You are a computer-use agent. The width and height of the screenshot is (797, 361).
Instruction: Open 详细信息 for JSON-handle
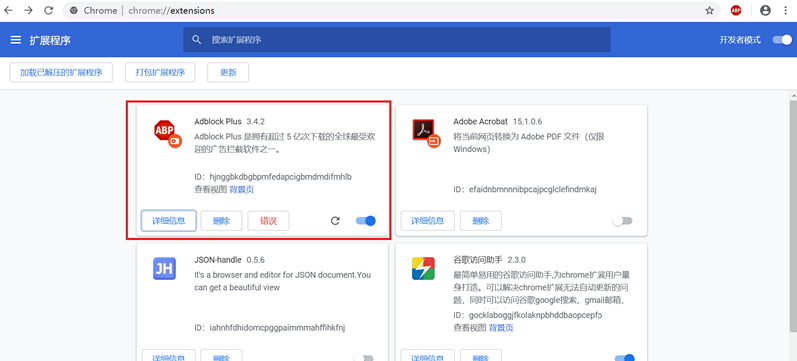[169, 355]
